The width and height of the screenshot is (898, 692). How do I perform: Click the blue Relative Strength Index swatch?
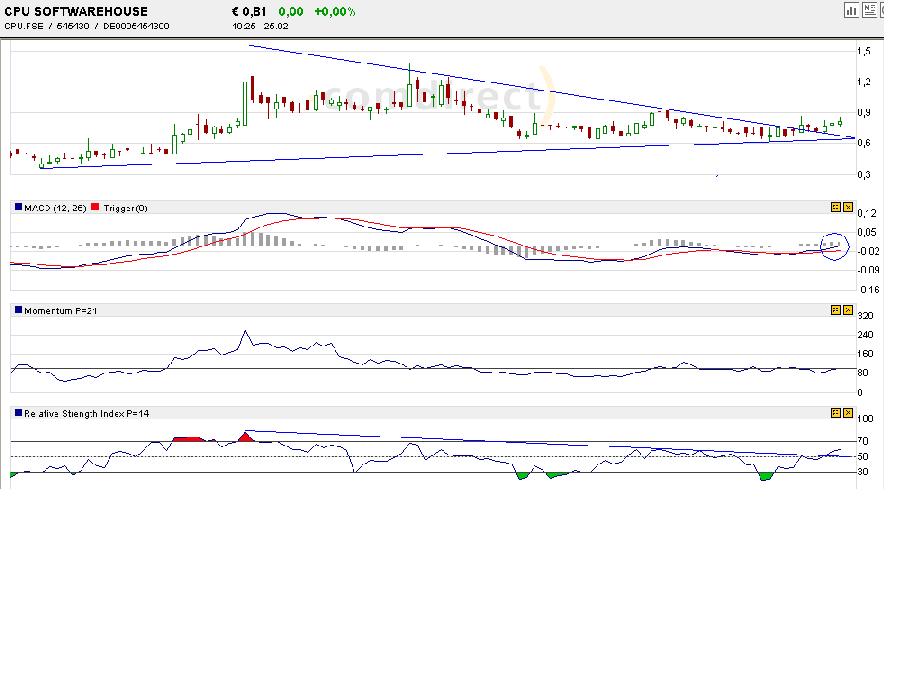click(x=18, y=412)
